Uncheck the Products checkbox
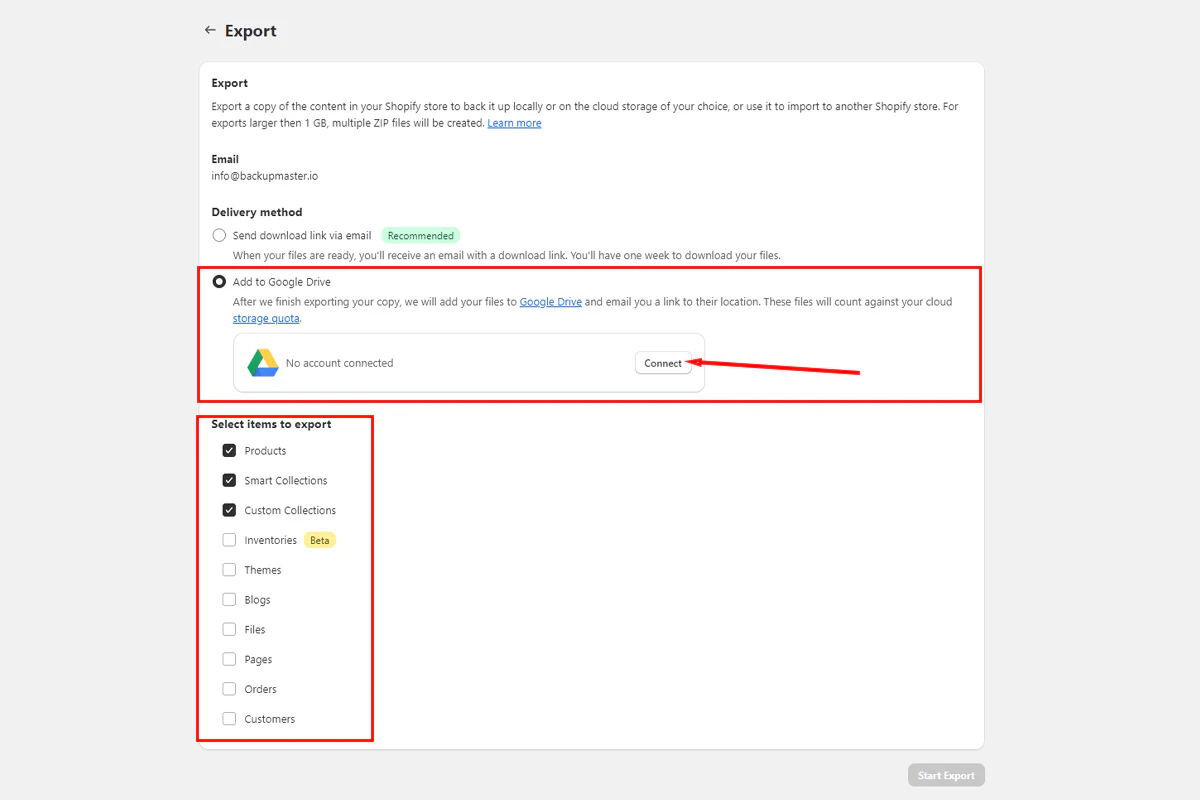 [x=229, y=450]
